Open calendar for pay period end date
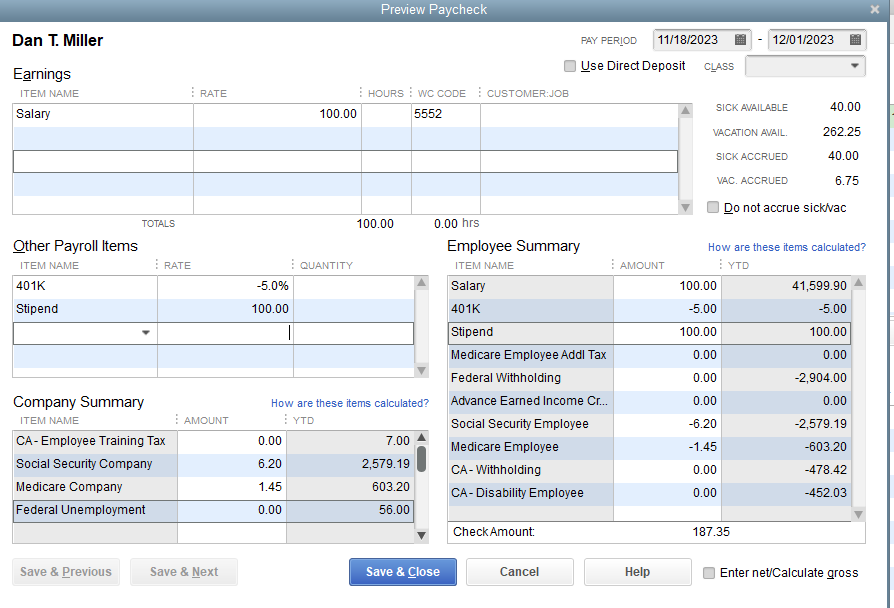This screenshot has height=608, width=894. pos(855,39)
